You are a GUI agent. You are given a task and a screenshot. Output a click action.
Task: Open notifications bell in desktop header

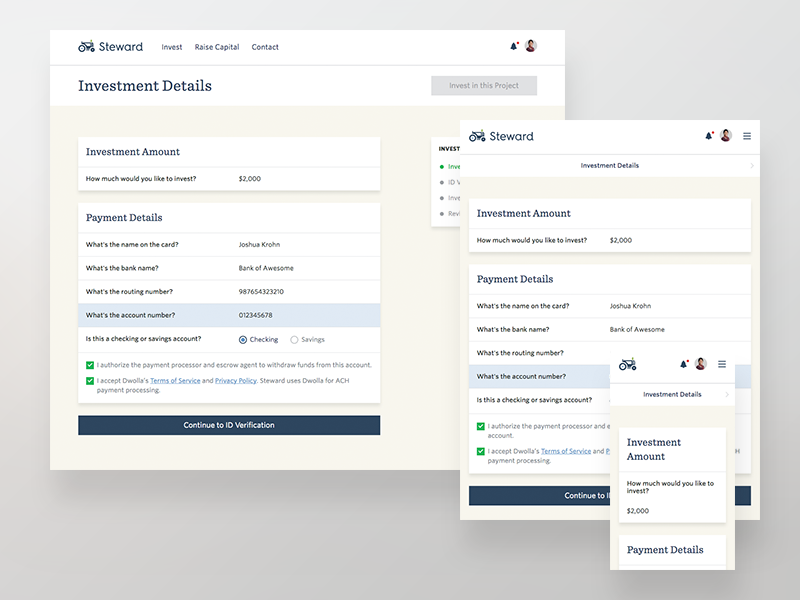tap(514, 46)
